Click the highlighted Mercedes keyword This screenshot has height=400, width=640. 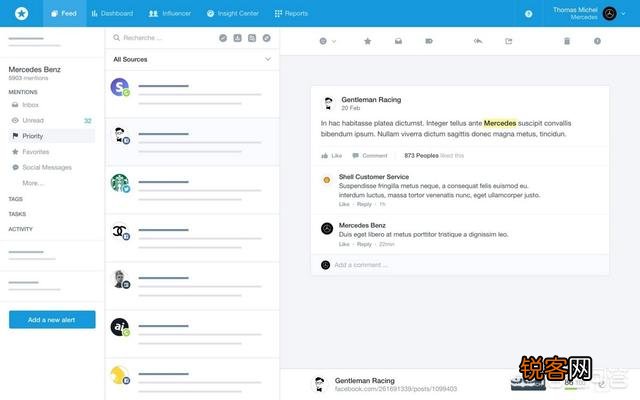tap(500, 123)
